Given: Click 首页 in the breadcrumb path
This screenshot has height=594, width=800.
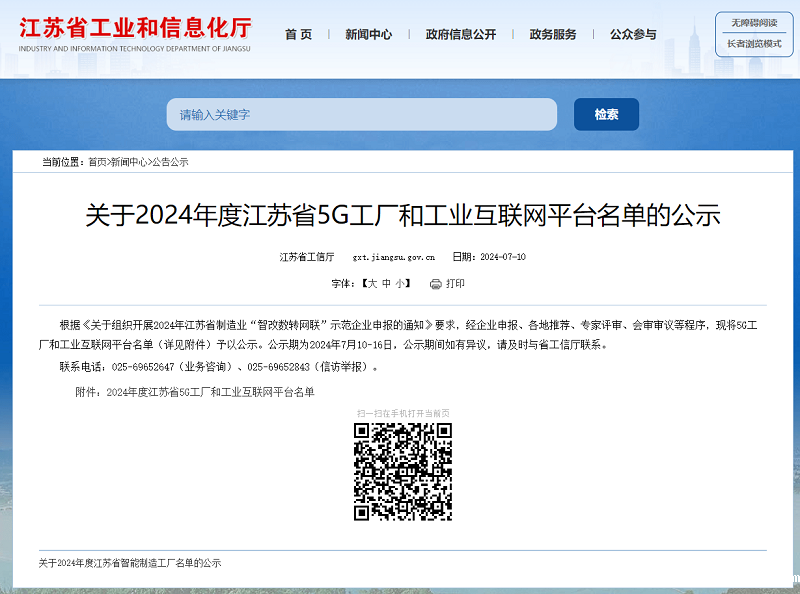Looking at the screenshot, I should click(x=97, y=162).
